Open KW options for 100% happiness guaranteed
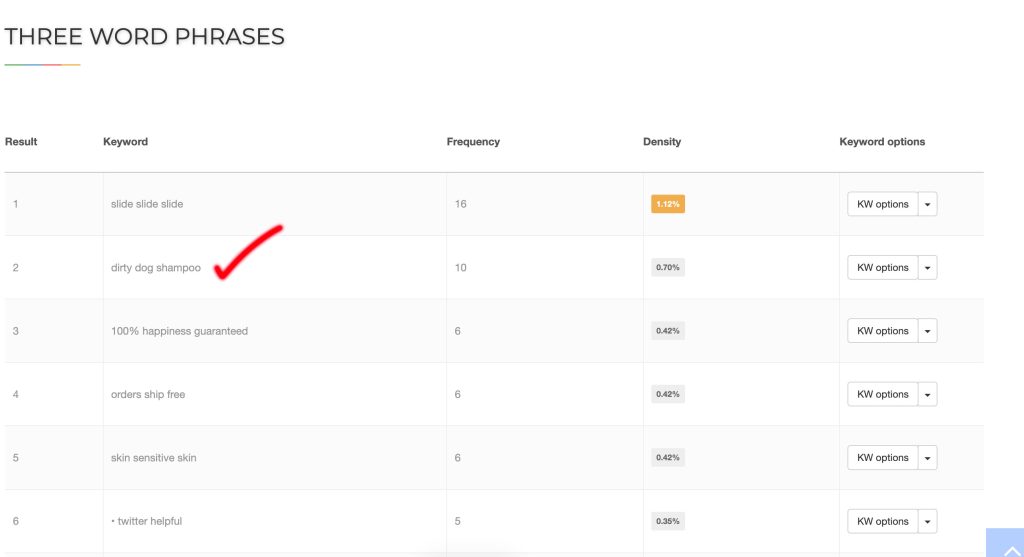 (882, 331)
